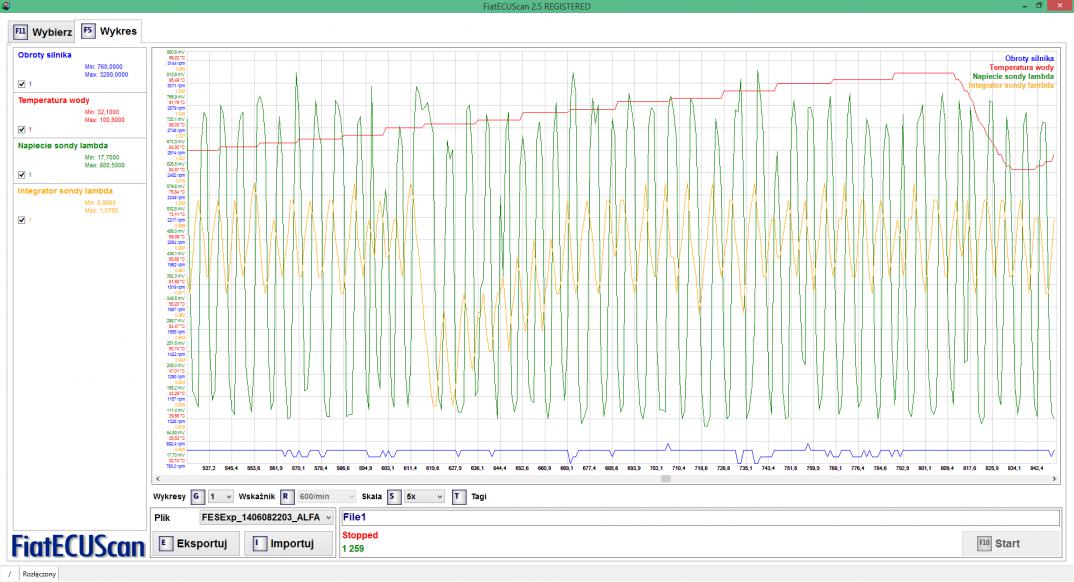Screen dimensions: 1074x582
Task: Open the Wykresy count dropdown
Action: (x=221, y=495)
